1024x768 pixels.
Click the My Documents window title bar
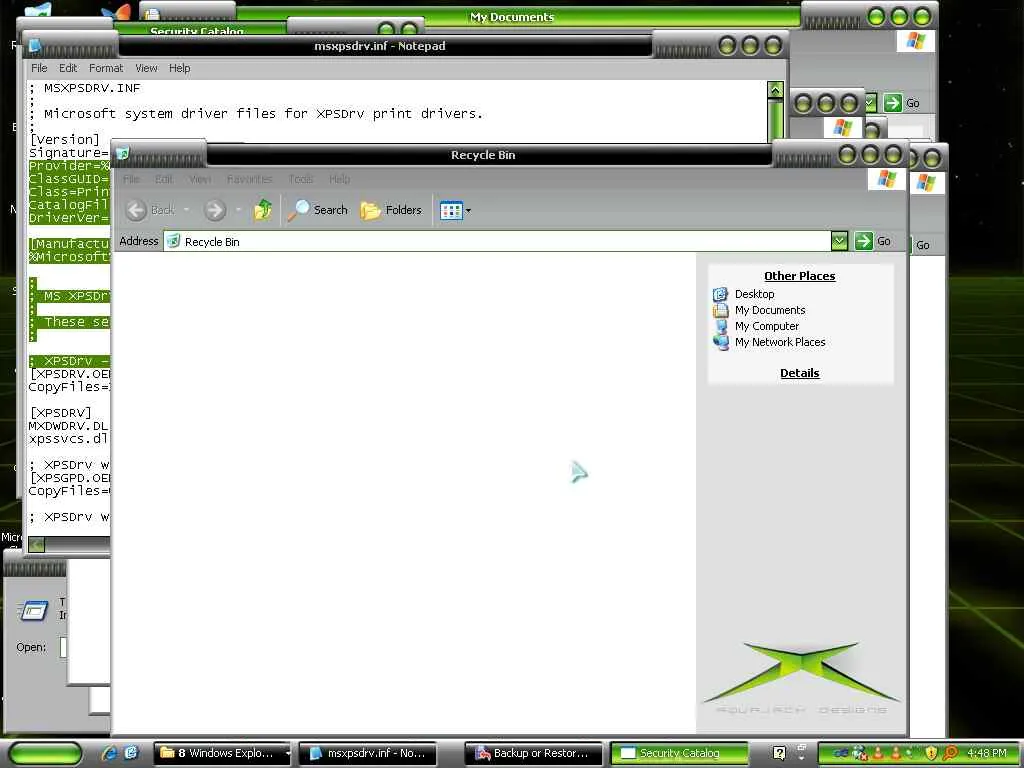click(x=512, y=17)
